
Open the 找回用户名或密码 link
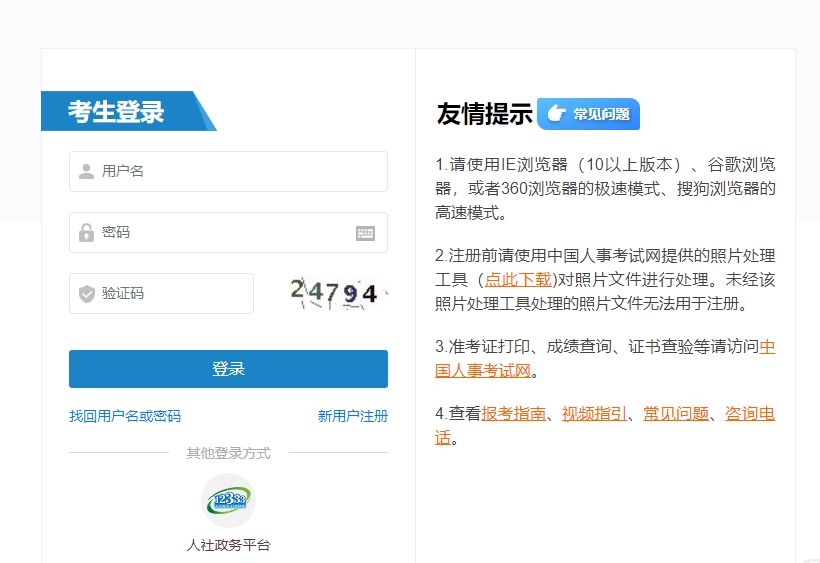click(x=125, y=416)
